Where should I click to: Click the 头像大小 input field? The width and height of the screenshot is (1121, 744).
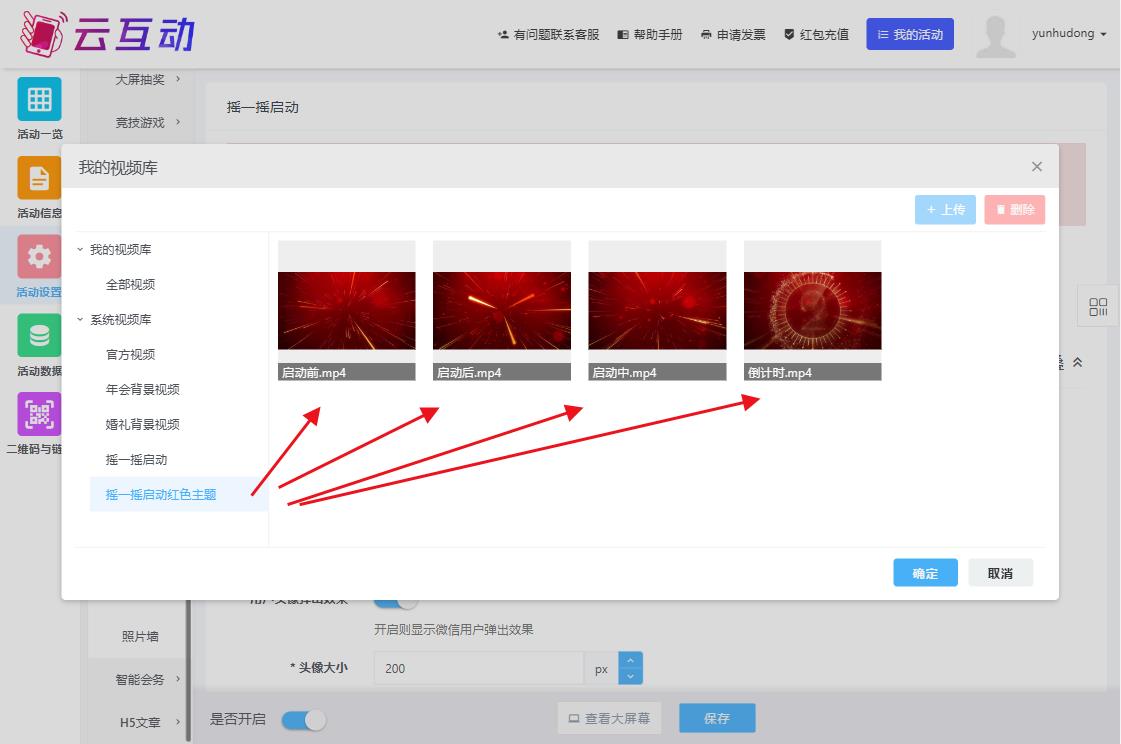[x=478, y=668]
